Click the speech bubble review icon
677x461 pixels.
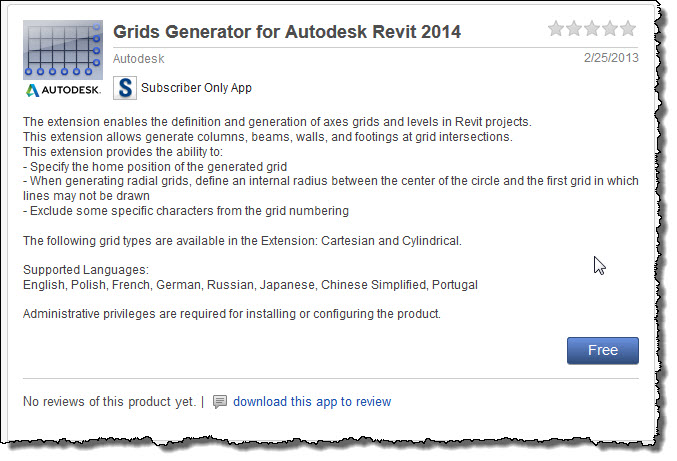220,402
